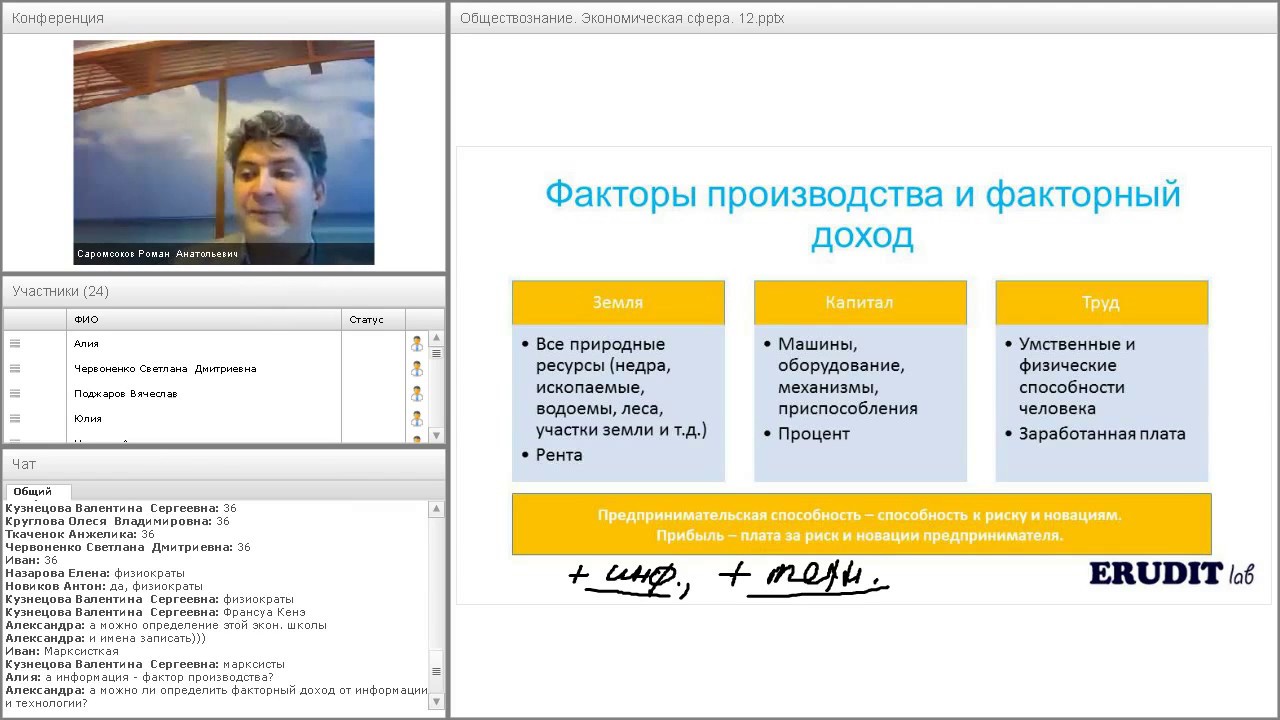Sort participants by ФИО column header
The image size is (1280, 720).
coord(205,319)
